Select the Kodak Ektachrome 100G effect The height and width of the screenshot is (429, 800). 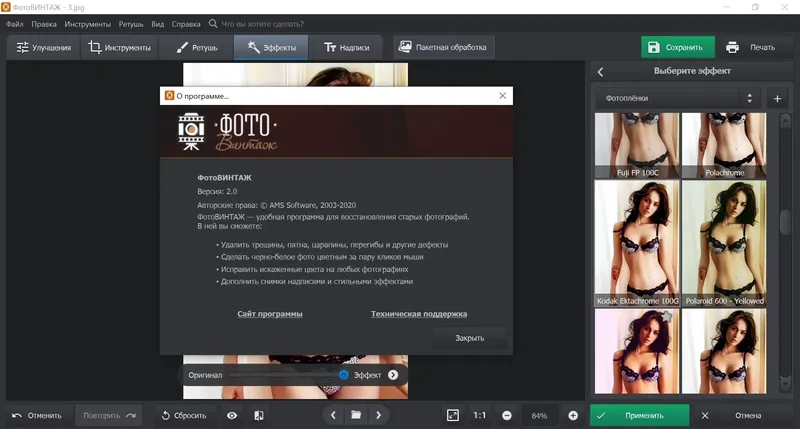click(637, 243)
